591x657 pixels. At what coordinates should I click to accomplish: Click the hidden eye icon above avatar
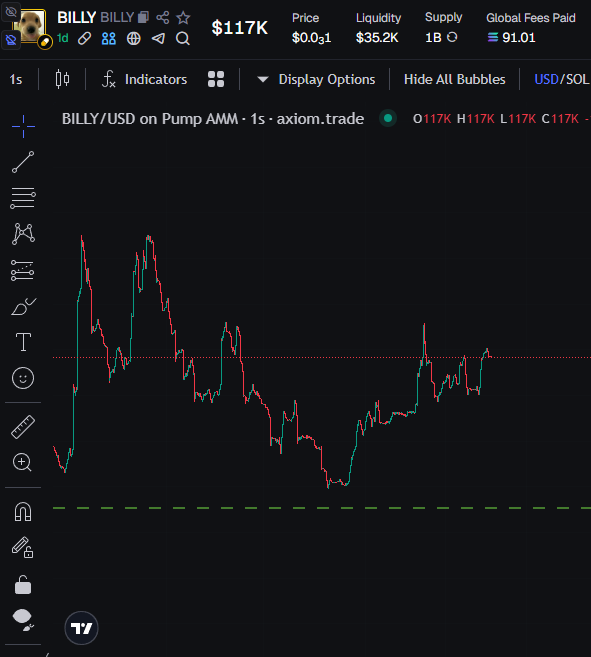(11, 12)
